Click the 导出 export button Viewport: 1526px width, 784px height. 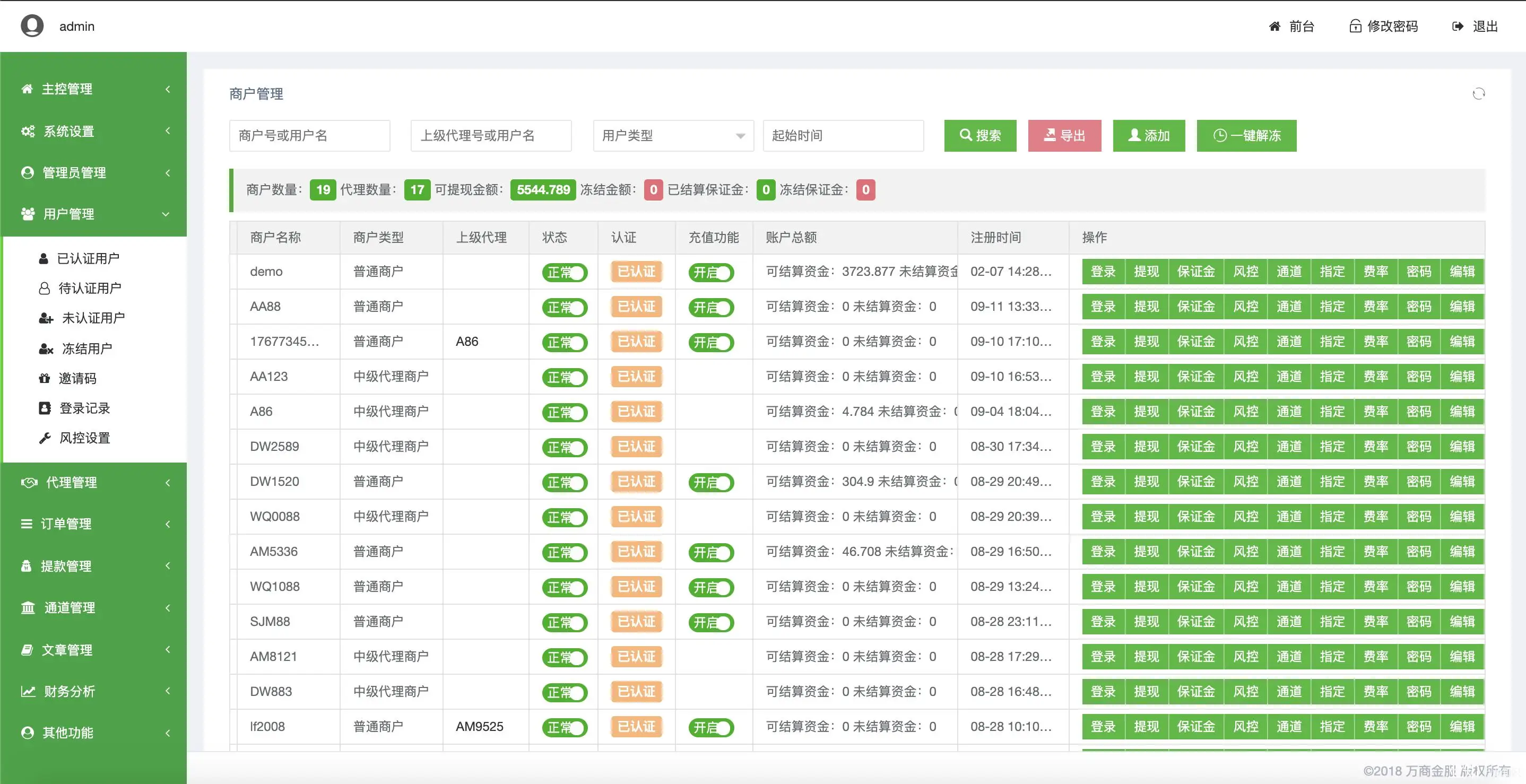pyautogui.click(x=1064, y=136)
